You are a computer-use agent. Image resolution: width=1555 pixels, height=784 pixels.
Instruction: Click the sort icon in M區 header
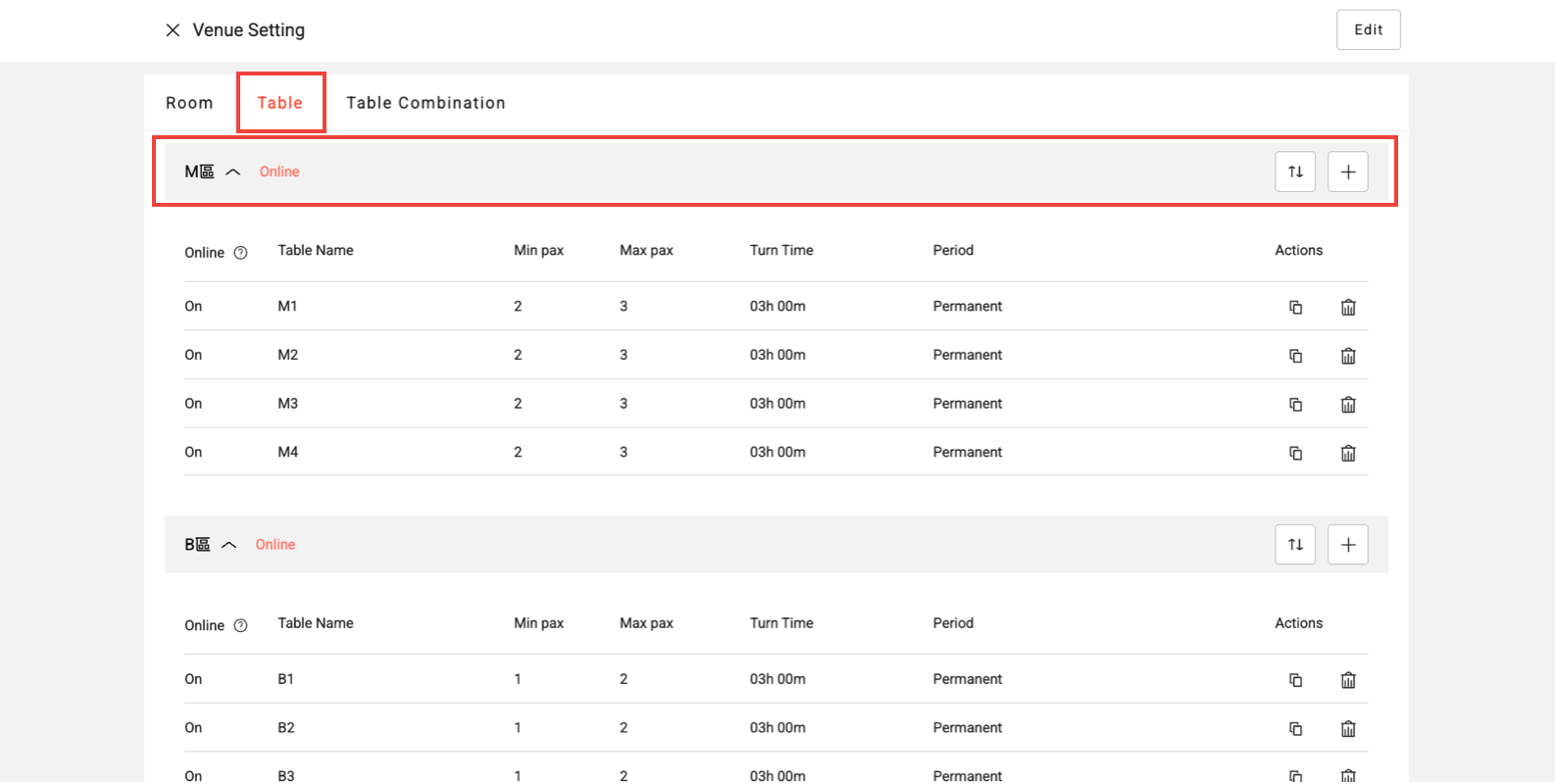(x=1295, y=171)
